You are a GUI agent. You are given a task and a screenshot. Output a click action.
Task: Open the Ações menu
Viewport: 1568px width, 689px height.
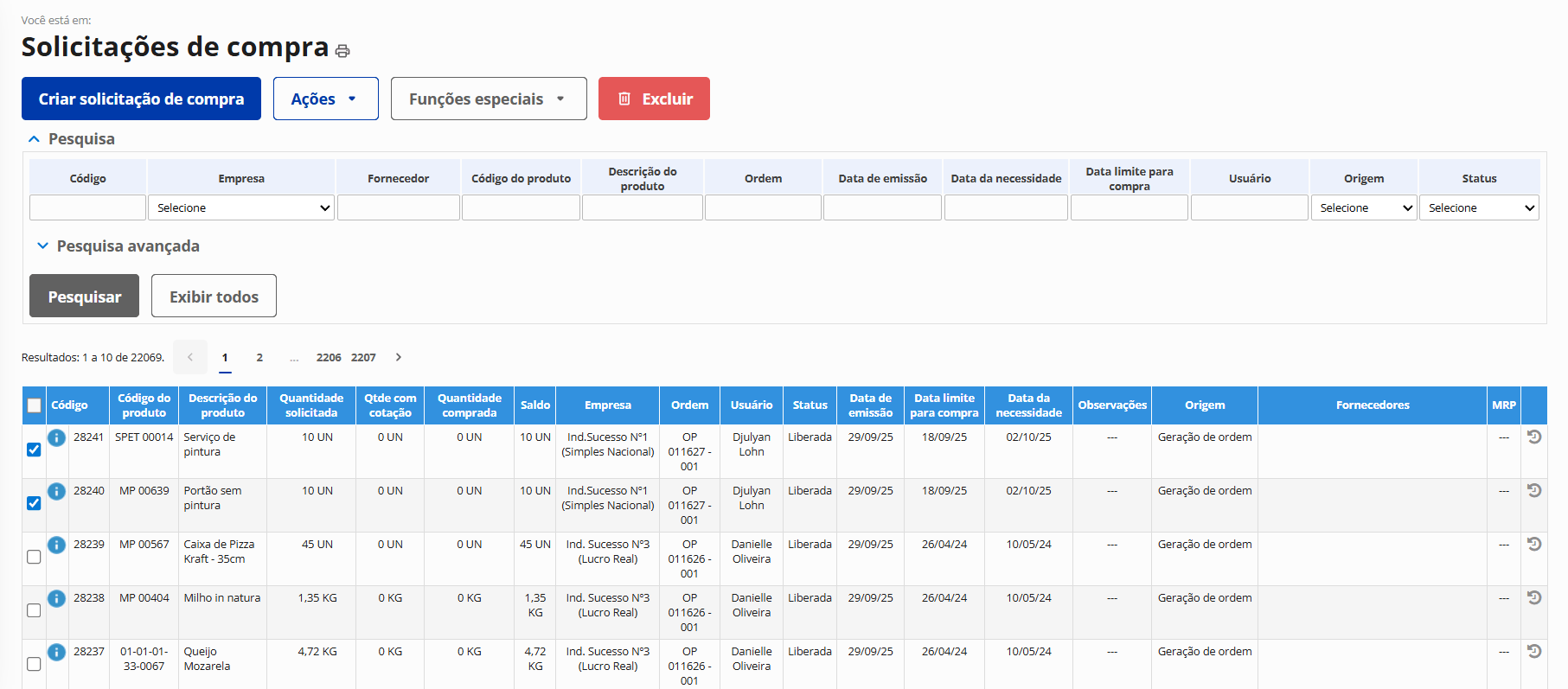pyautogui.click(x=325, y=99)
